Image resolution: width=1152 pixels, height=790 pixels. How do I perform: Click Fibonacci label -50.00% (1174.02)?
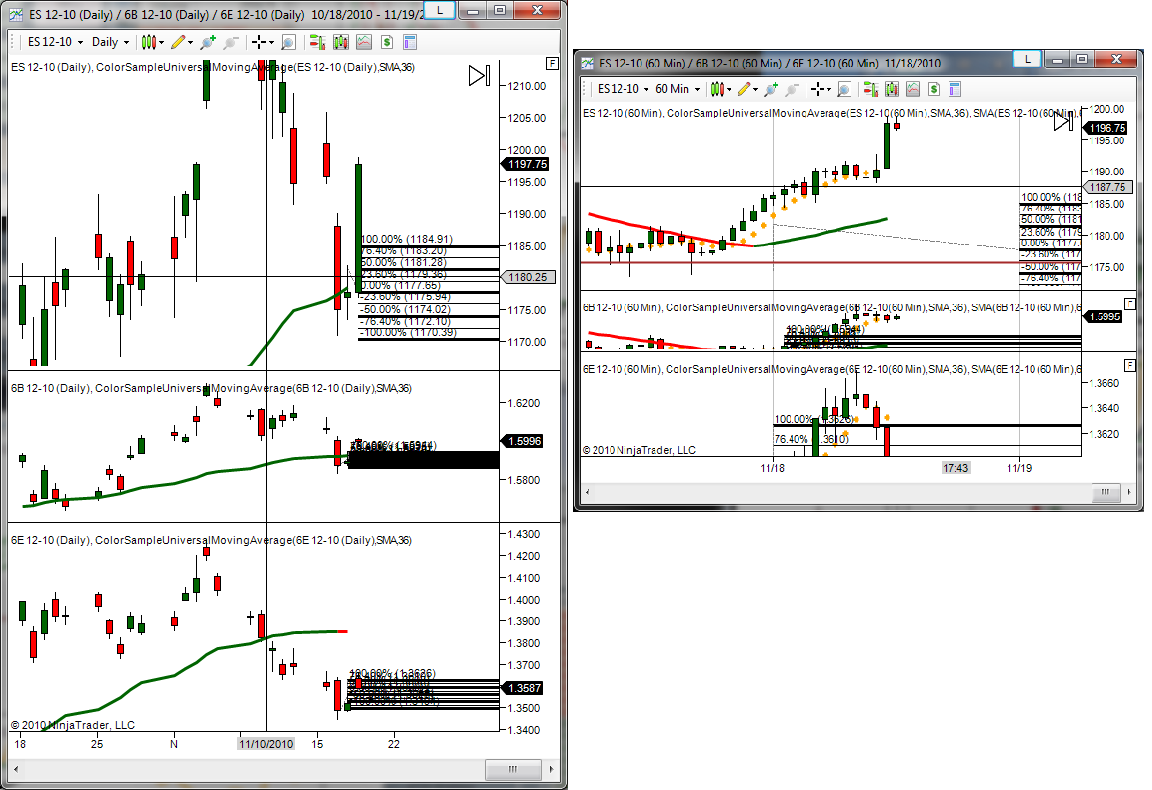coord(405,309)
